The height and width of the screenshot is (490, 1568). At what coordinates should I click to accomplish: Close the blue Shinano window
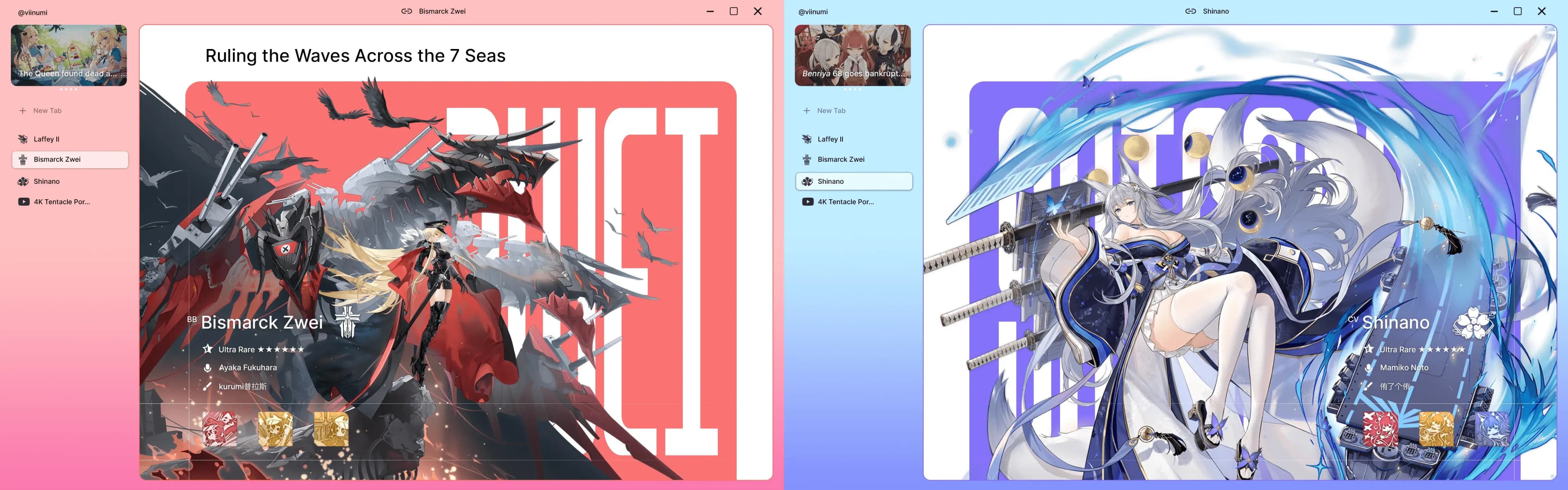point(1542,11)
